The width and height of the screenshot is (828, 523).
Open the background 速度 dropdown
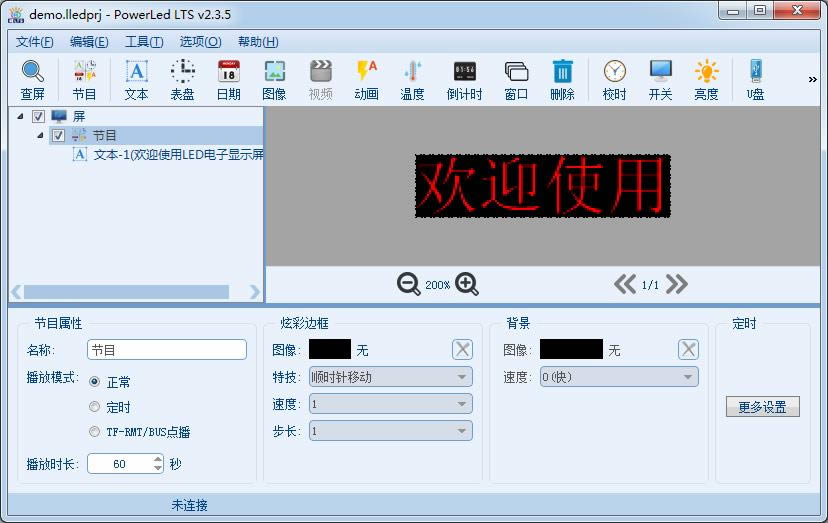click(619, 377)
